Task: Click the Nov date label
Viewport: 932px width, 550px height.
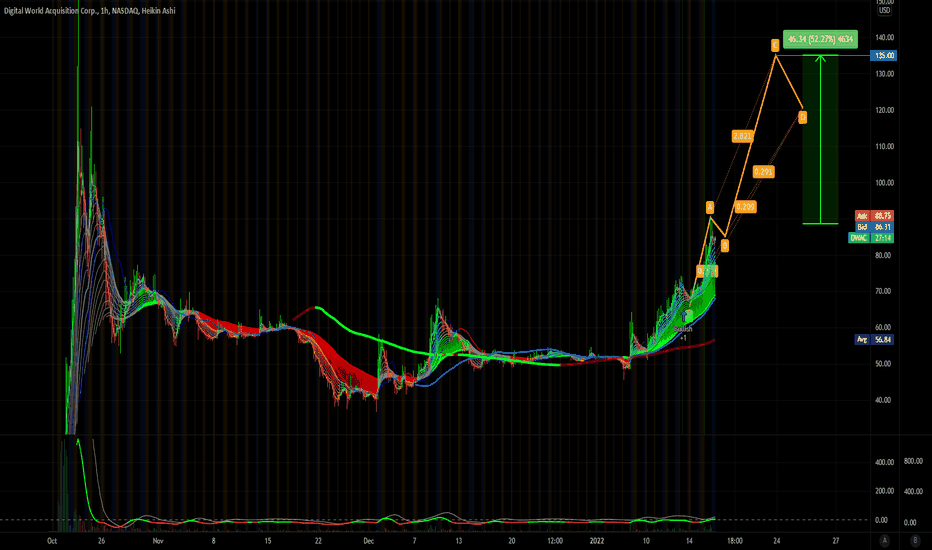Action: coord(158,541)
